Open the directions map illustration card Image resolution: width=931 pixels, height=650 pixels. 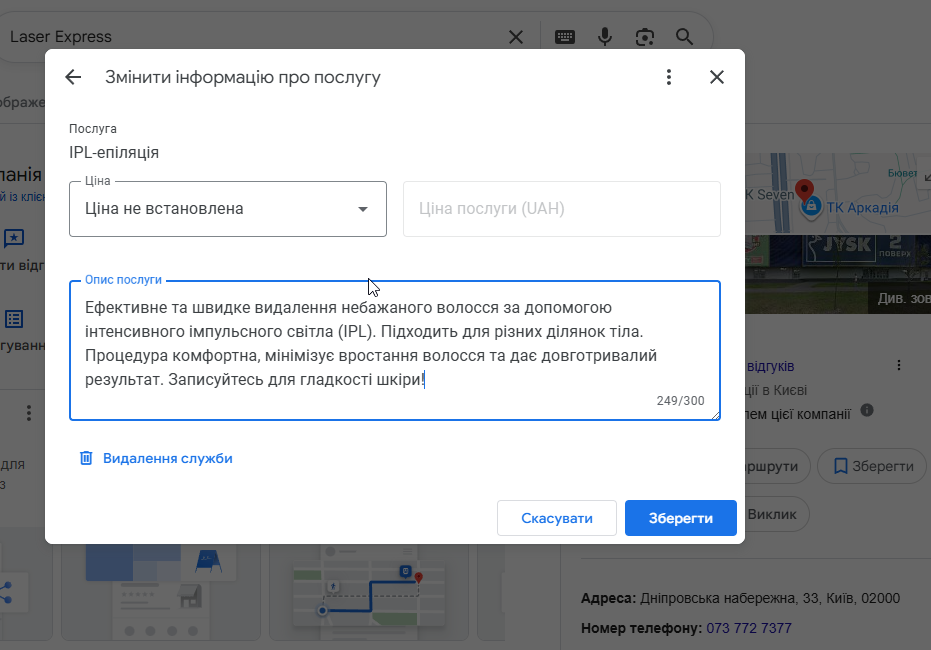coord(369,592)
